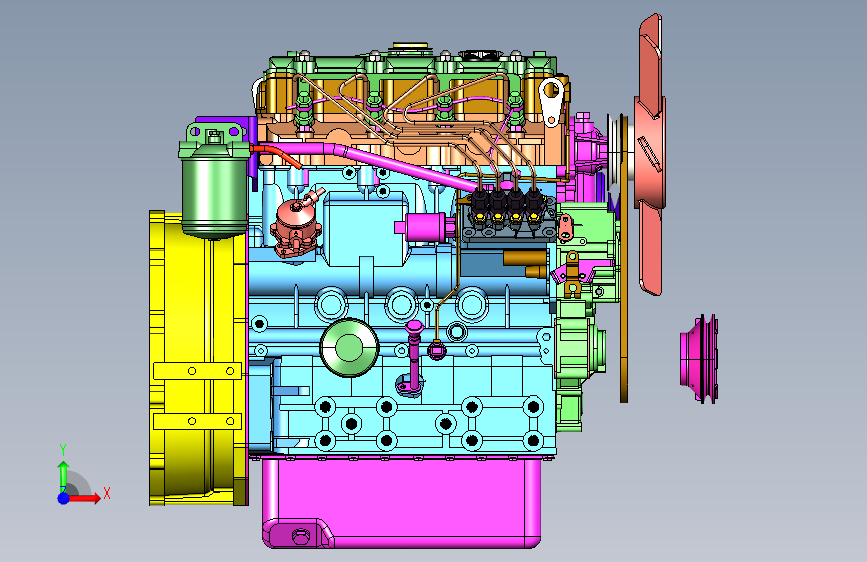Select the oil pan drain plug
This screenshot has width=867, height=562.
[x=301, y=536]
